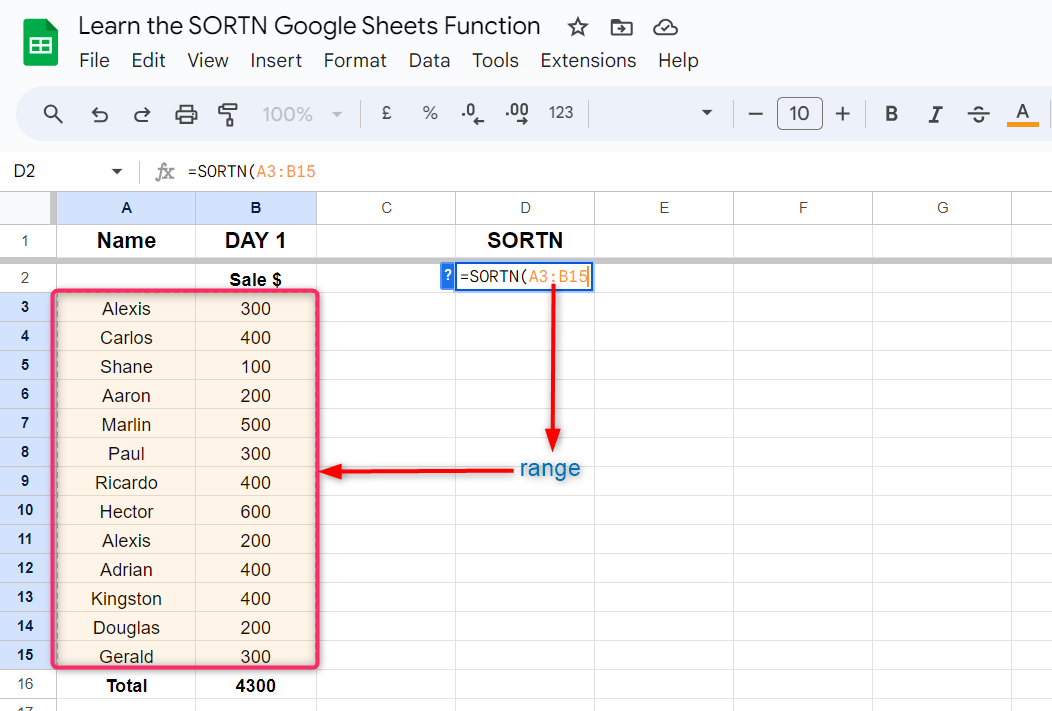
Task: Open the text color picker
Action: [1022, 114]
